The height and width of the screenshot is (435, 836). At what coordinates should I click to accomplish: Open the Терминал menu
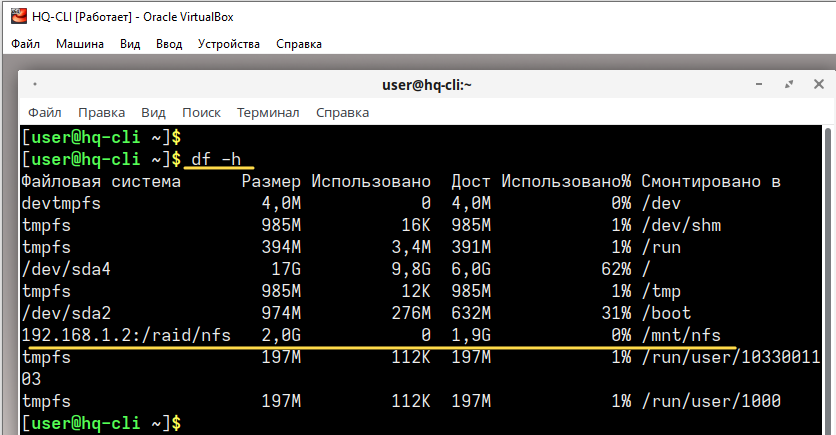tap(268, 112)
